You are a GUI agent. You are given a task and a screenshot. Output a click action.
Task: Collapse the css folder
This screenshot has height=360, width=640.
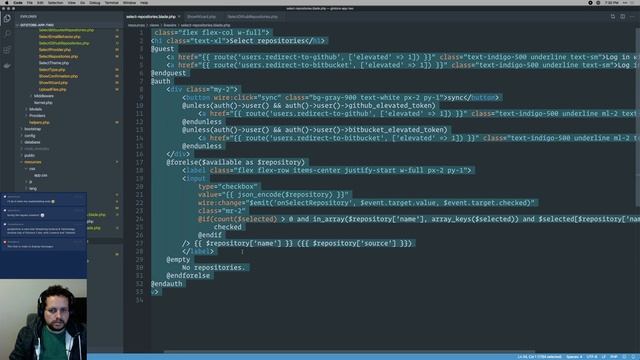click(32, 169)
